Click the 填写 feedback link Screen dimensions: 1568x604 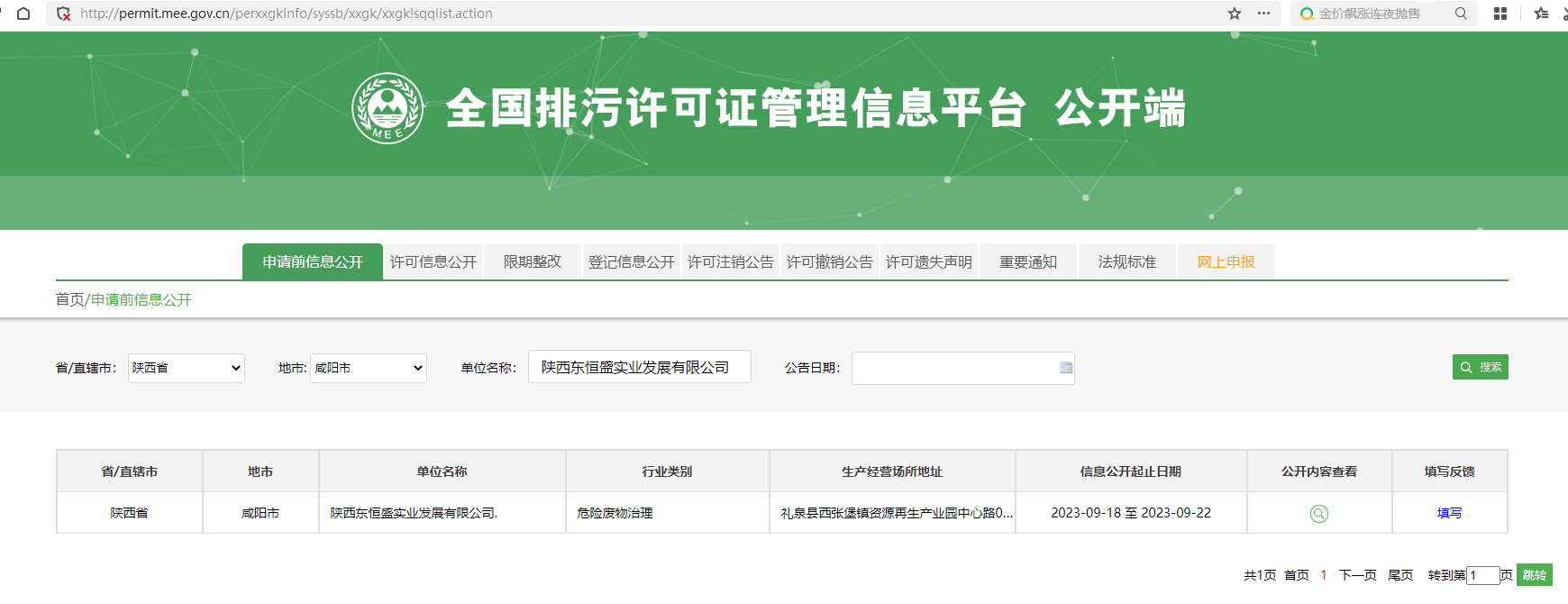1449,513
